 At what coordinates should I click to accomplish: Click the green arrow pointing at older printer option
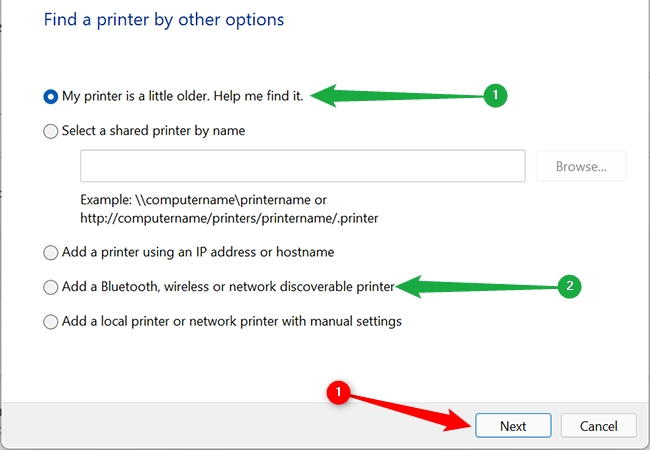coord(400,96)
